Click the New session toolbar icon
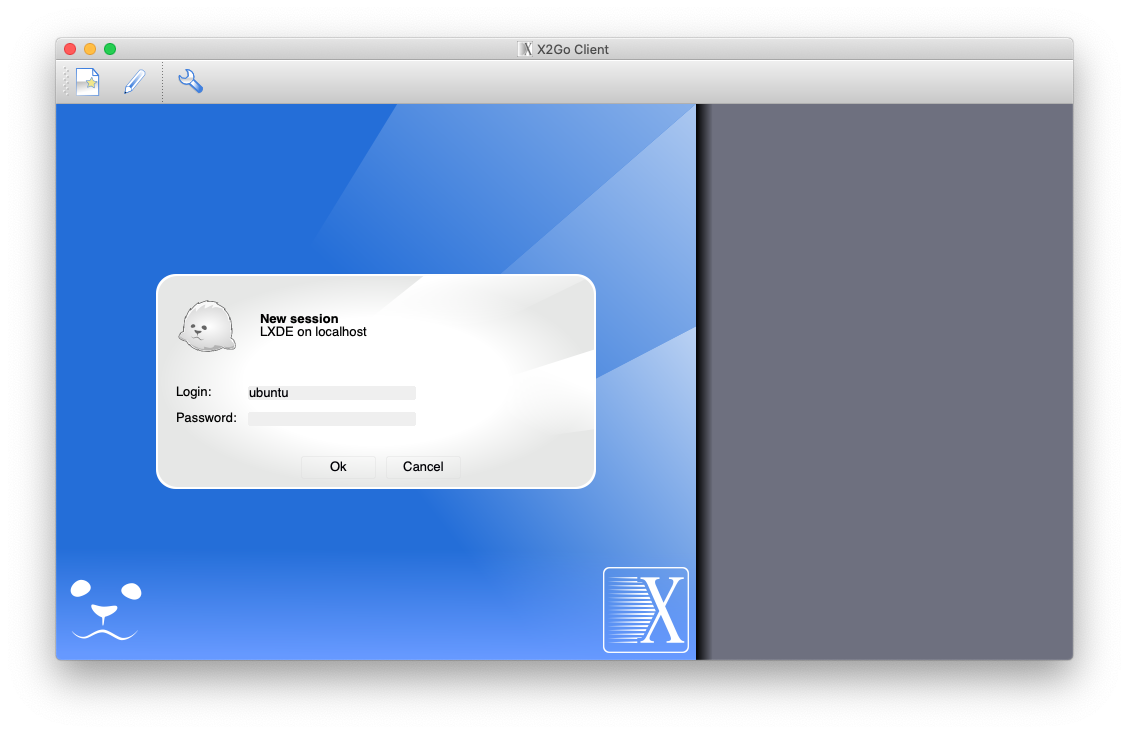1129x734 pixels. (x=87, y=81)
